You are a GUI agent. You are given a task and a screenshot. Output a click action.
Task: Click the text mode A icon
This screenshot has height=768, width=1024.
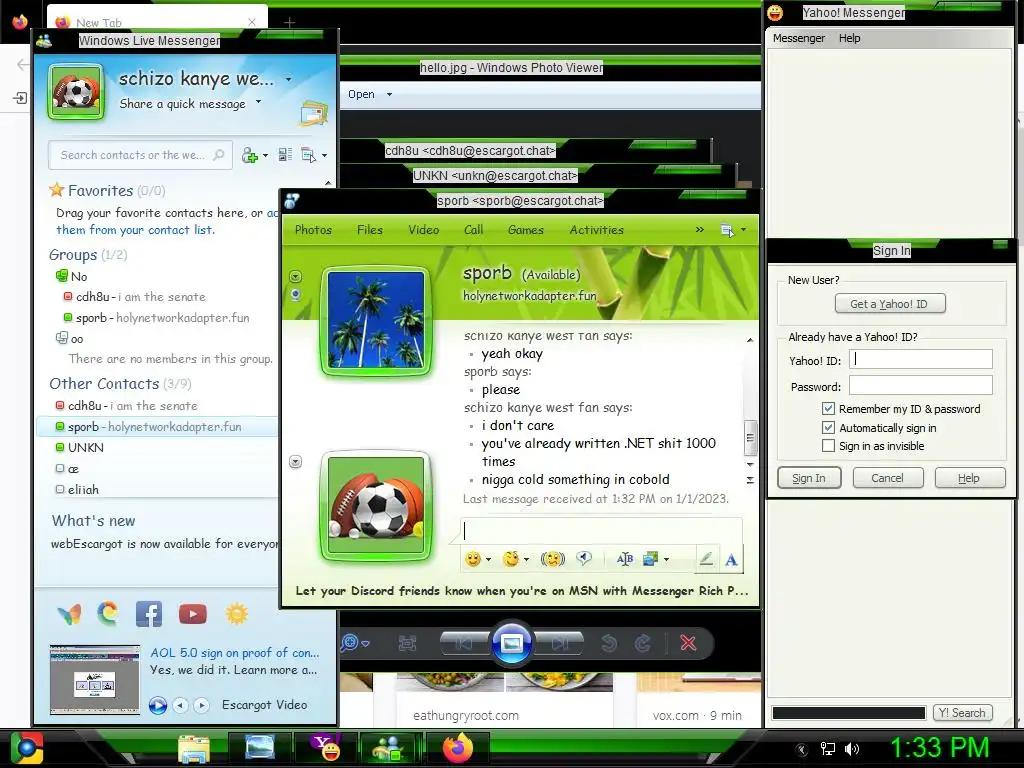731,560
